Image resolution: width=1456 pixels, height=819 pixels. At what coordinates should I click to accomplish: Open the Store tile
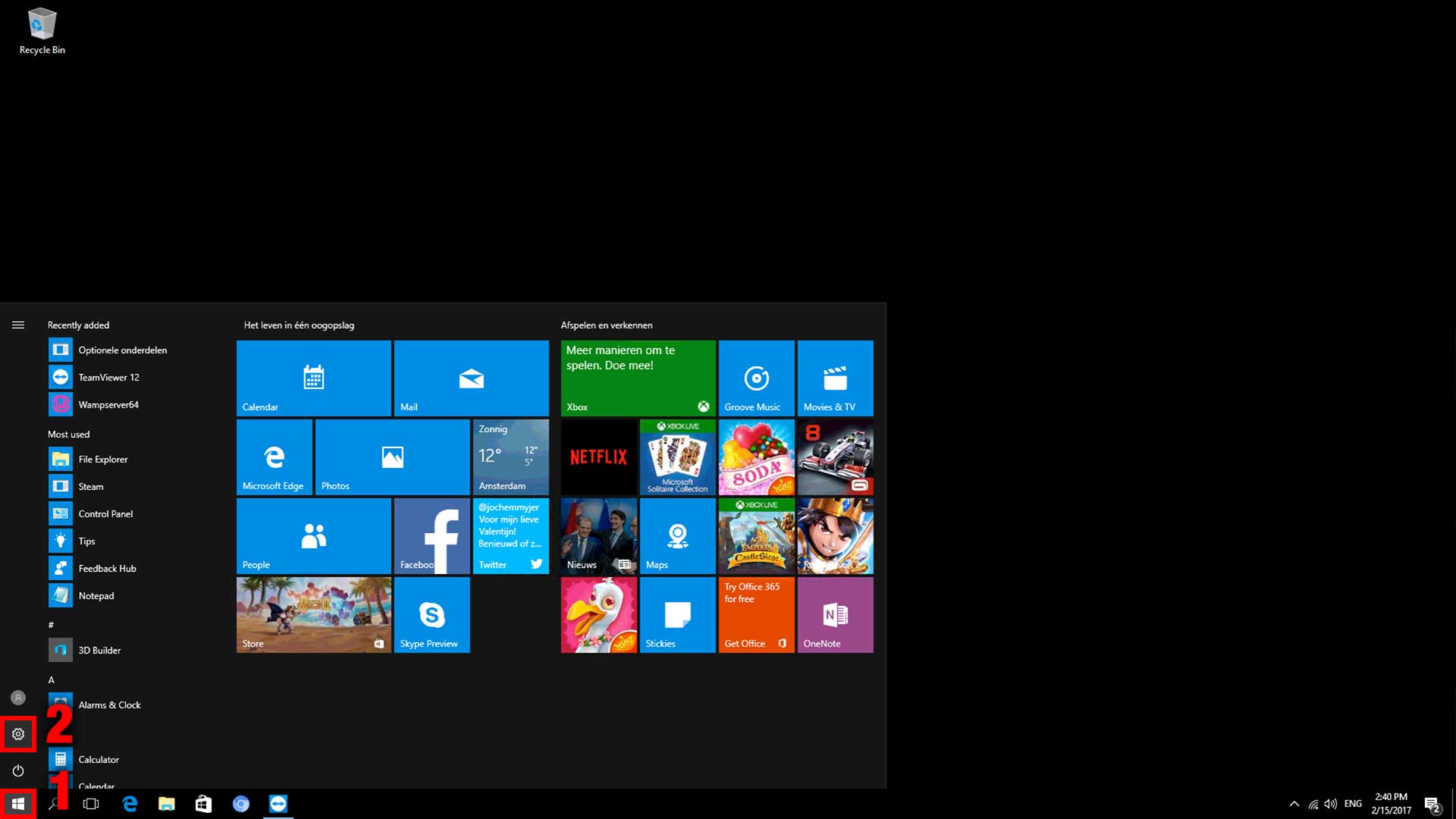pyautogui.click(x=314, y=615)
